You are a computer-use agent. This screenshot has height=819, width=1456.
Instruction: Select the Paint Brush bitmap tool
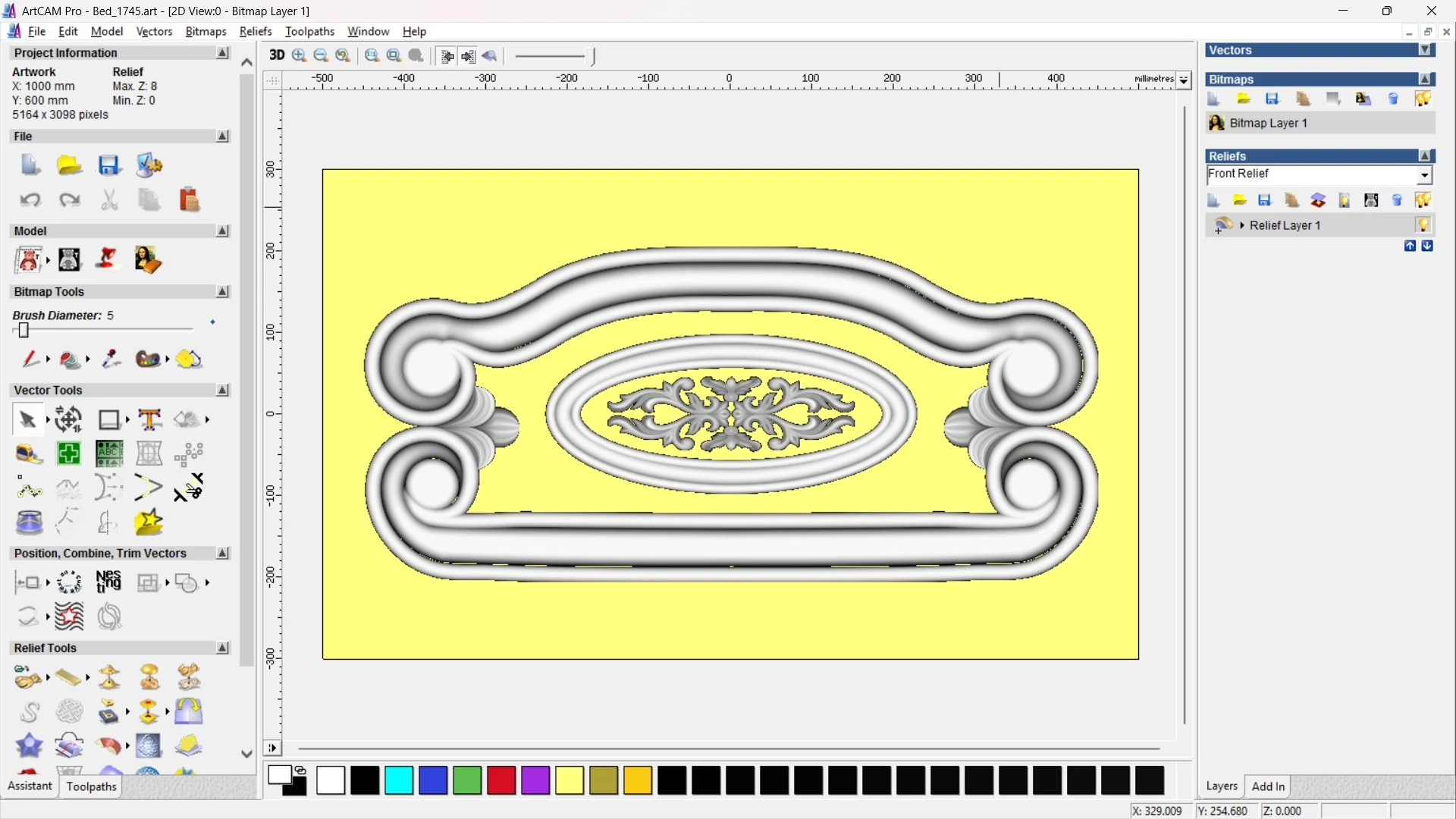point(30,359)
